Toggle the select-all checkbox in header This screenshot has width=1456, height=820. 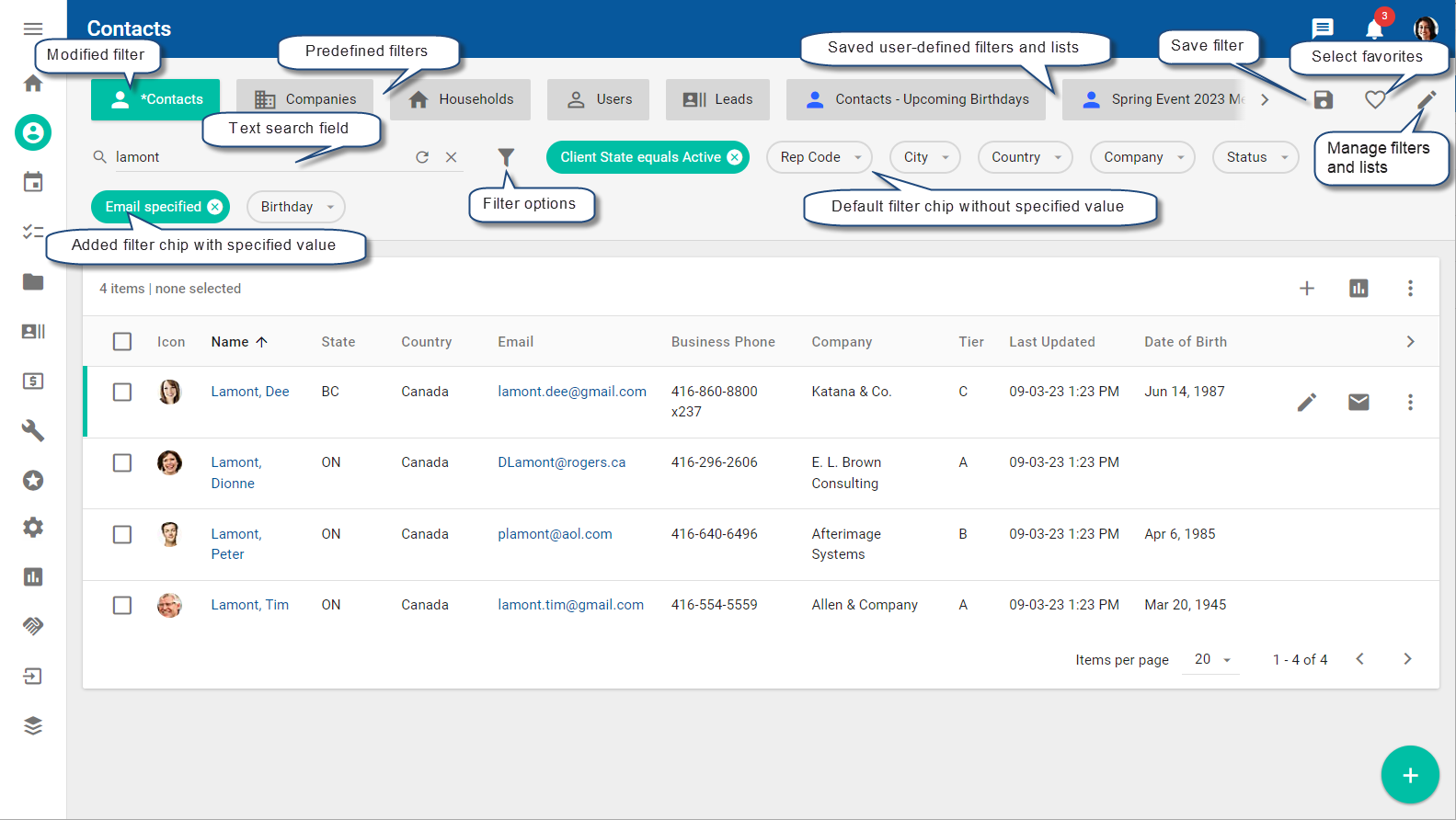(x=122, y=342)
